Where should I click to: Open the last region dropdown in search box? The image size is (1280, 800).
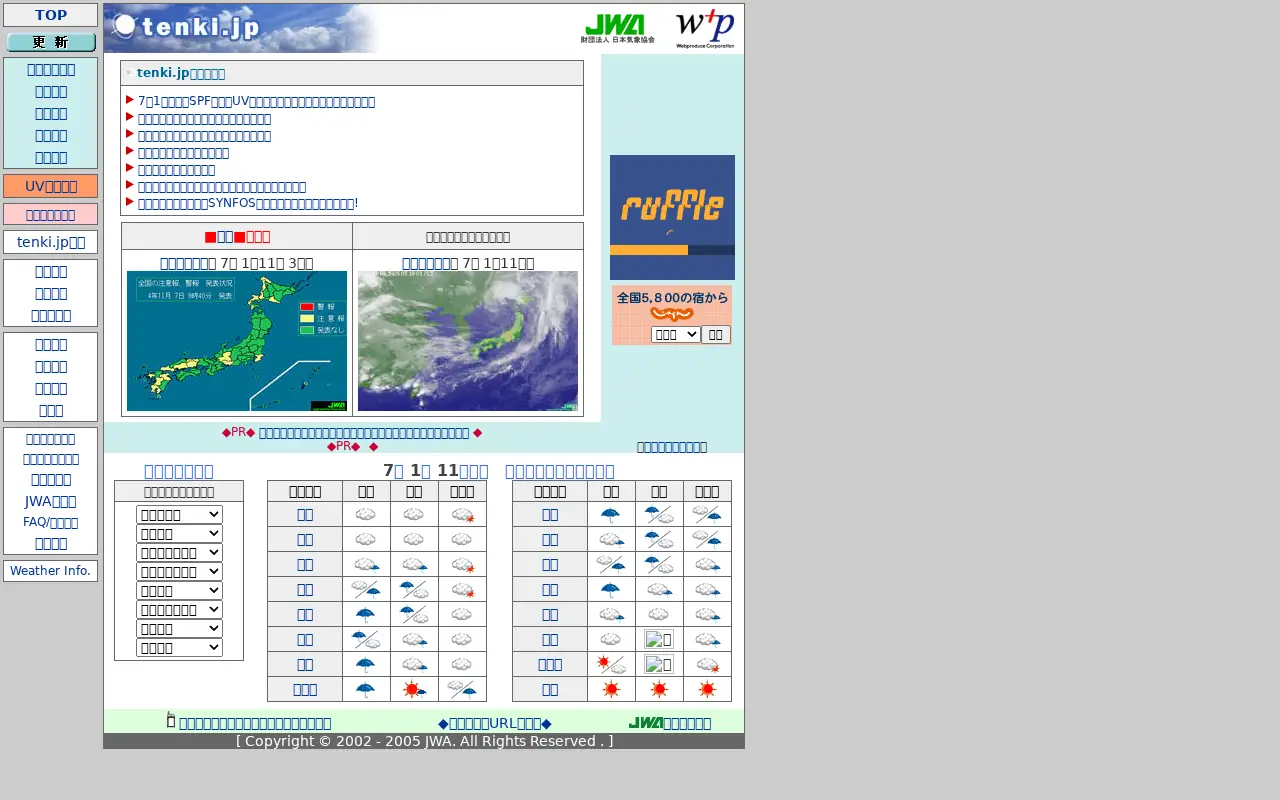coord(179,647)
